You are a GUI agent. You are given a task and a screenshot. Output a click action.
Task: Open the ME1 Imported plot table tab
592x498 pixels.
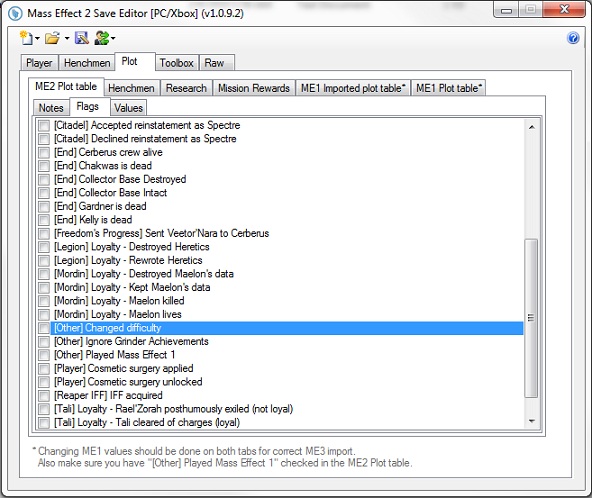click(x=353, y=88)
